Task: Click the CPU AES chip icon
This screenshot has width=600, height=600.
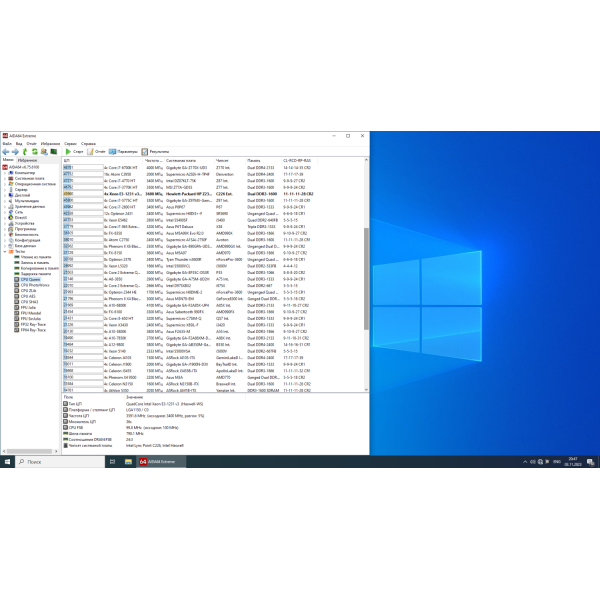Action: pyautogui.click(x=17, y=296)
